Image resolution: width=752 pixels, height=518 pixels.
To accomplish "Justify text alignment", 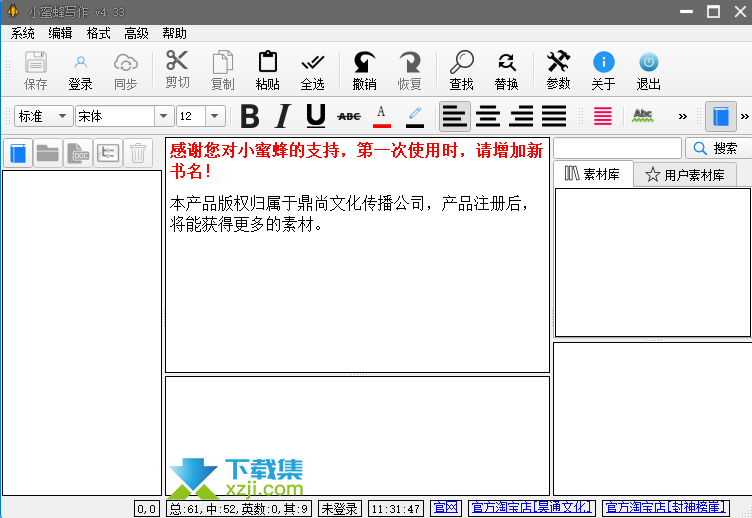I will click(x=554, y=116).
